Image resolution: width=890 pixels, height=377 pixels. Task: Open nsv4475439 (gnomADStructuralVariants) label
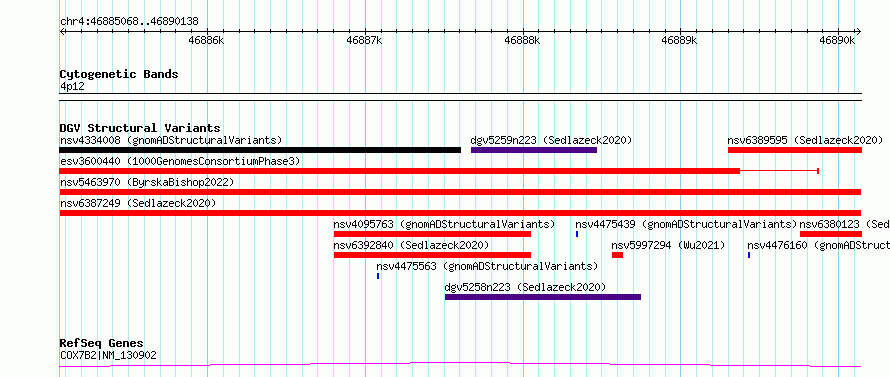[x=686, y=224]
